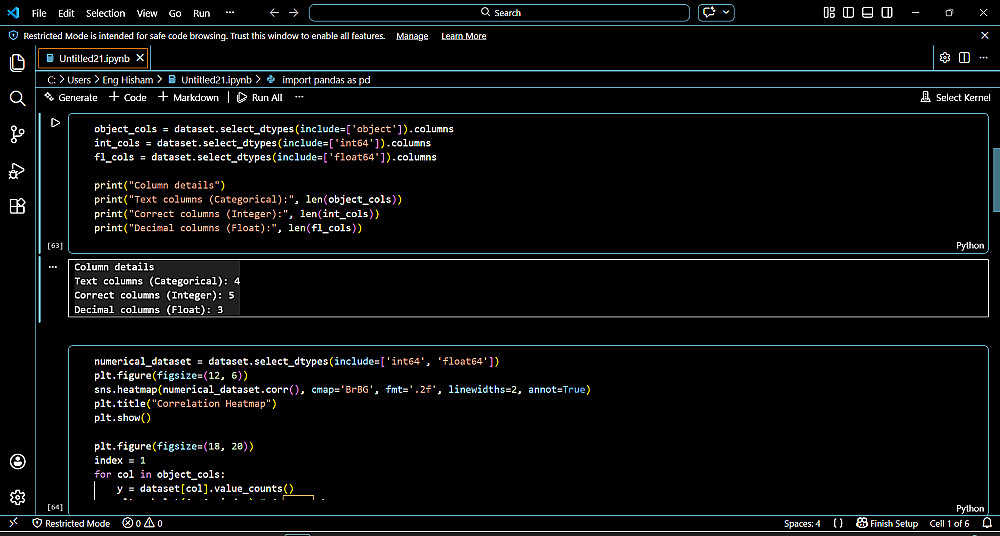Close the Untitled21.ipynb tab
Image resolution: width=1000 pixels, height=536 pixels.
(140, 58)
